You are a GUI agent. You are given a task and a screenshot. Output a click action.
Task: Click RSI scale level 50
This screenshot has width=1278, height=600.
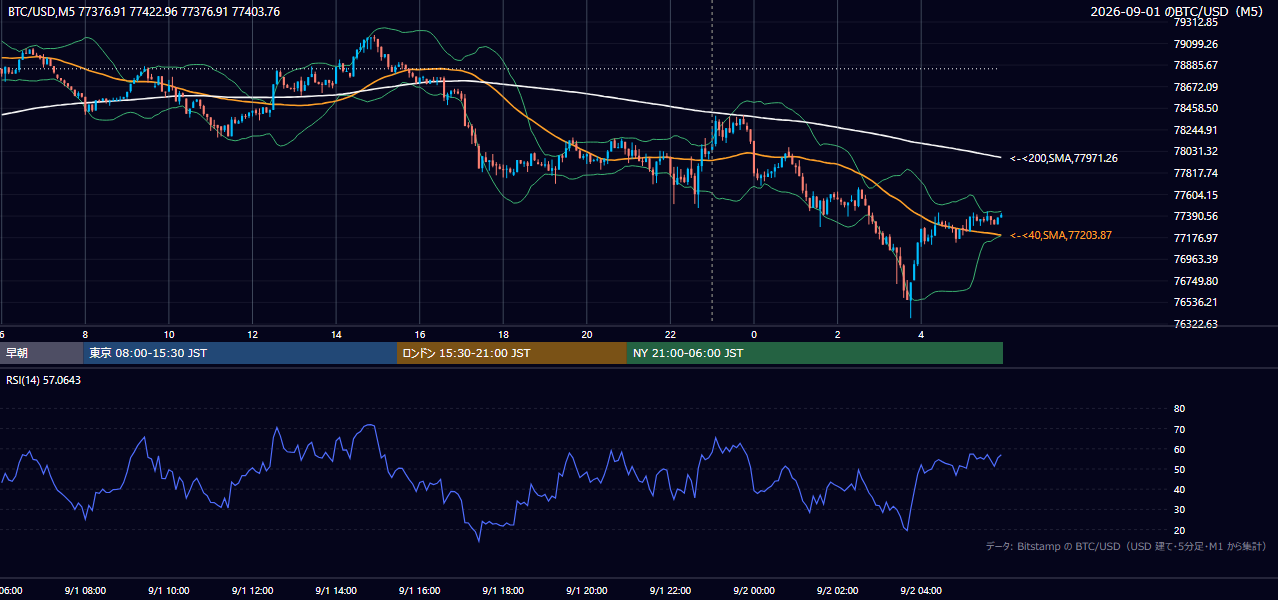click(1179, 469)
